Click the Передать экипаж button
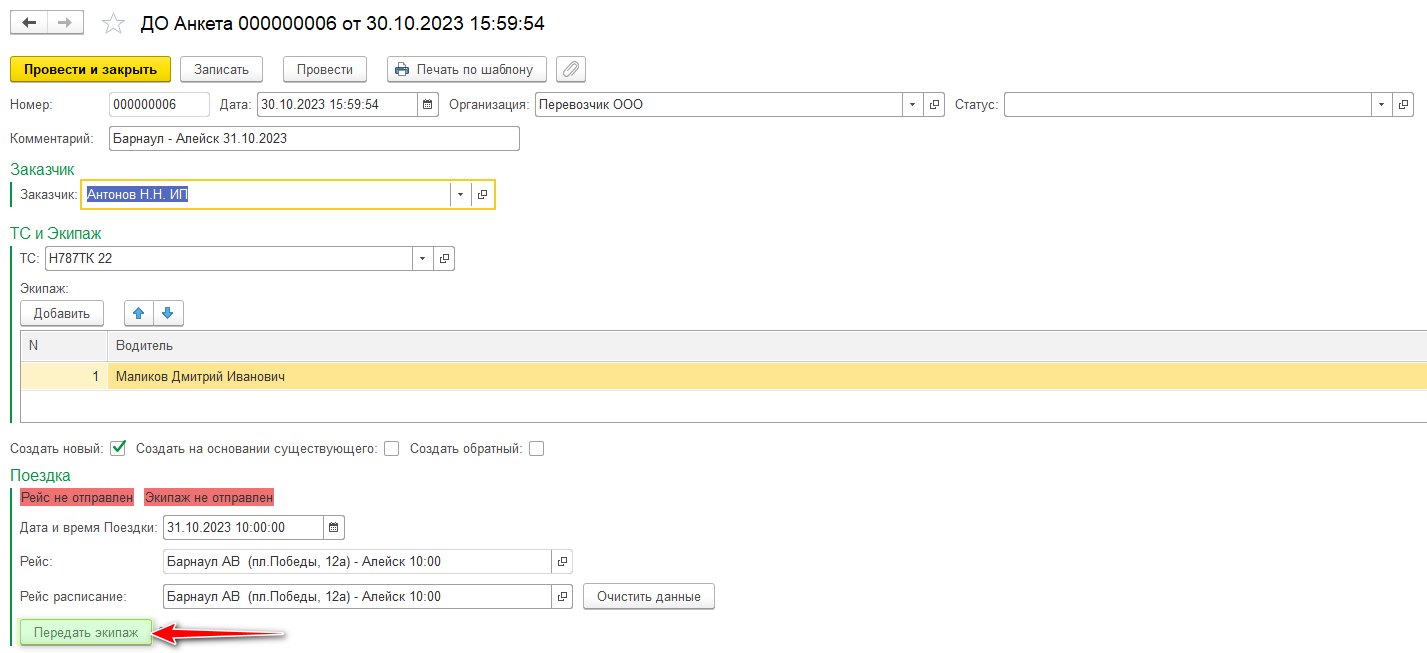The image size is (1427, 653). coord(86,632)
